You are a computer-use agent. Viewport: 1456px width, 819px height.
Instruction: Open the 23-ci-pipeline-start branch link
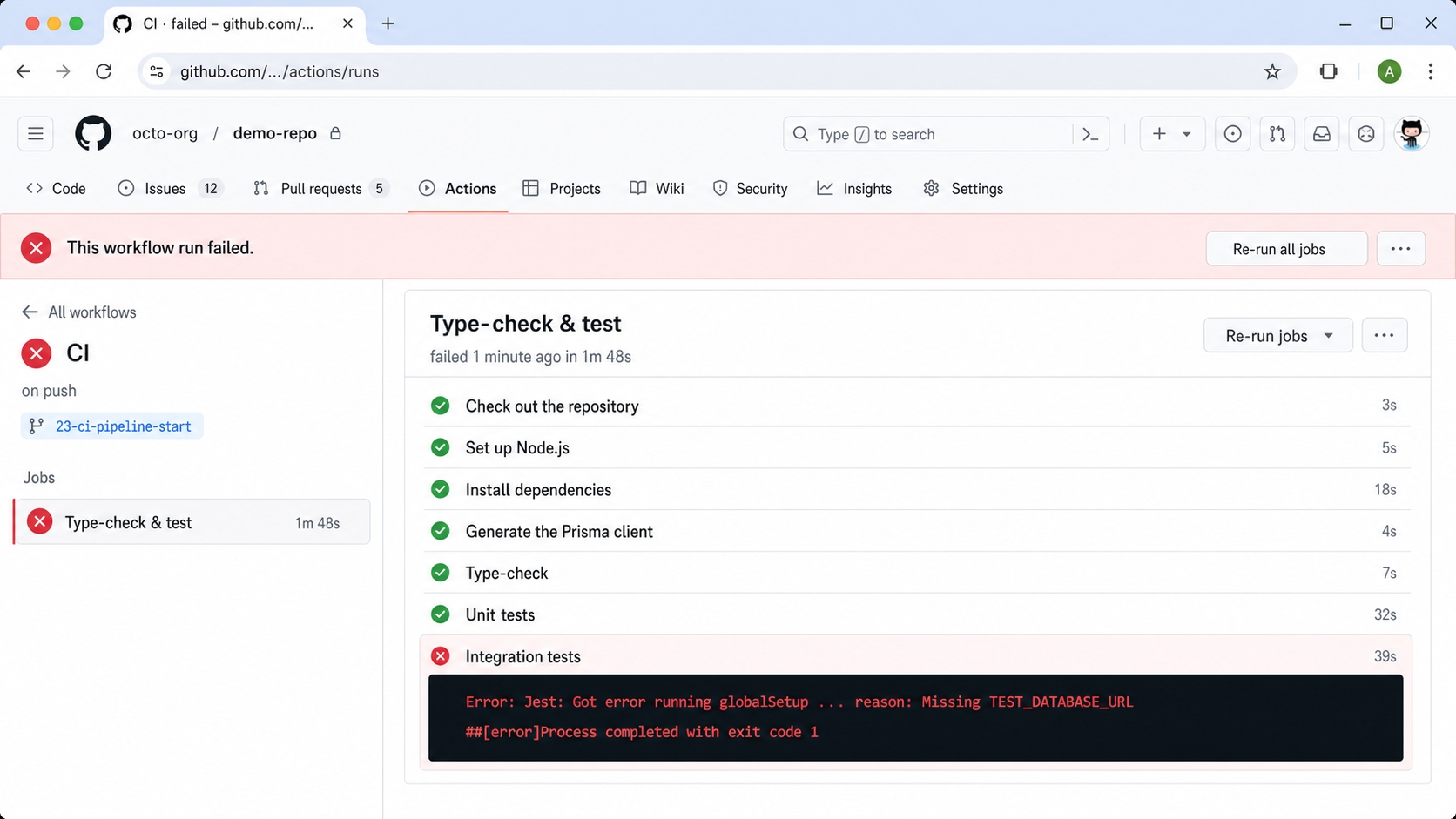click(x=112, y=426)
